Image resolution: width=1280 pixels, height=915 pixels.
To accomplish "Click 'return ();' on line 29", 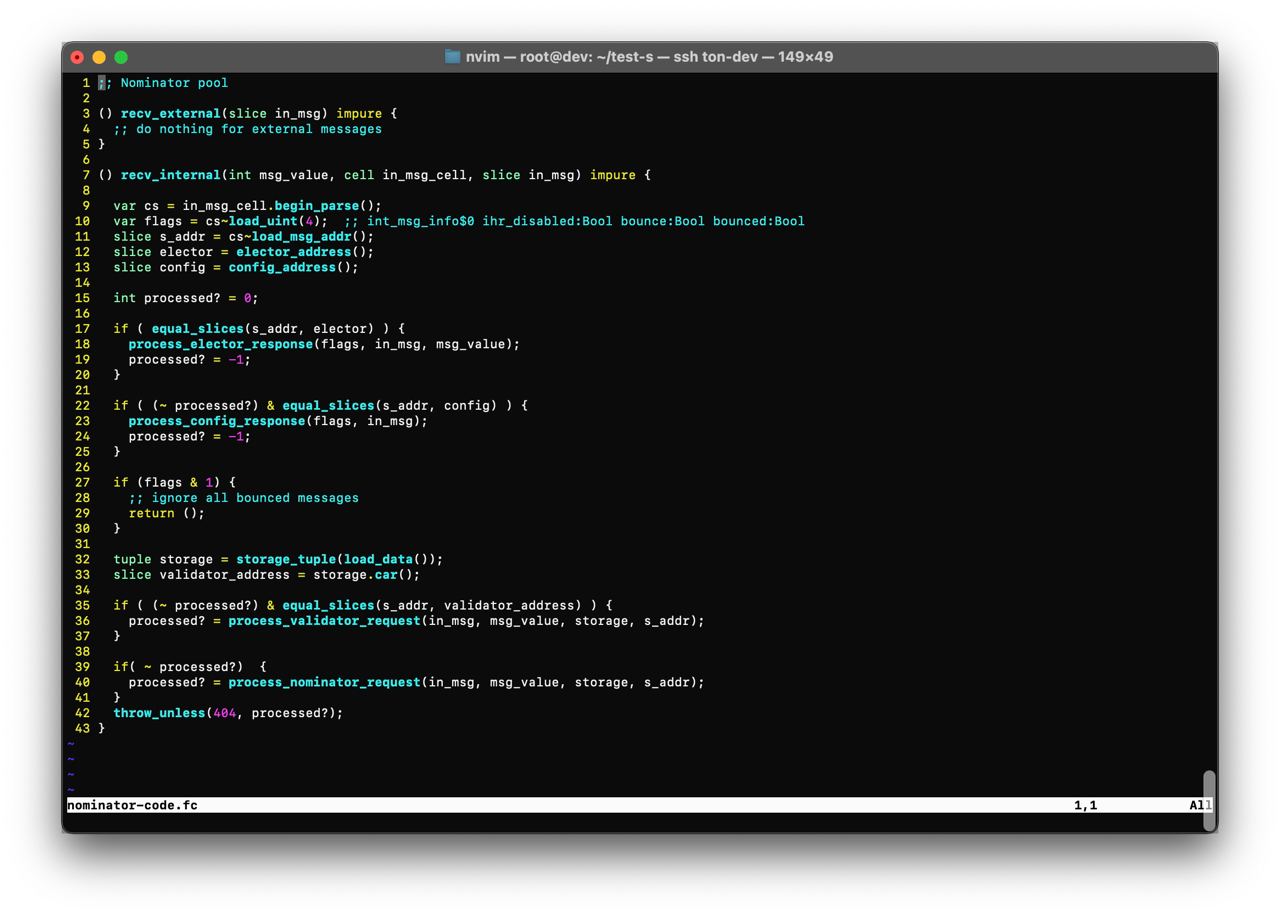I will click(167, 513).
